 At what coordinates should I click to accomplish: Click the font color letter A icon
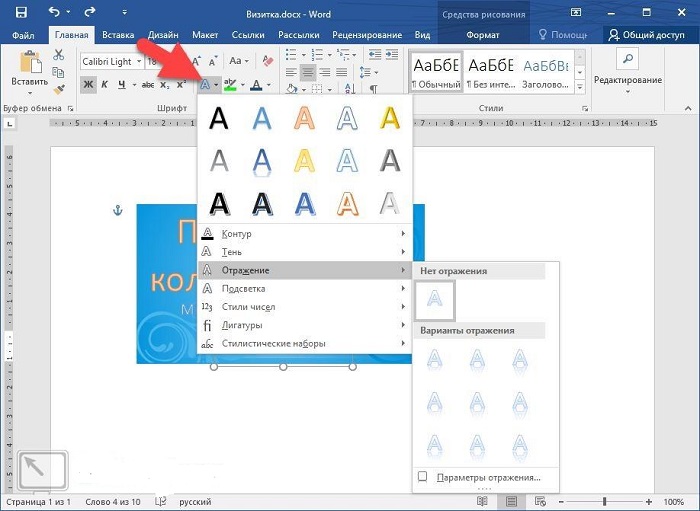[256, 85]
